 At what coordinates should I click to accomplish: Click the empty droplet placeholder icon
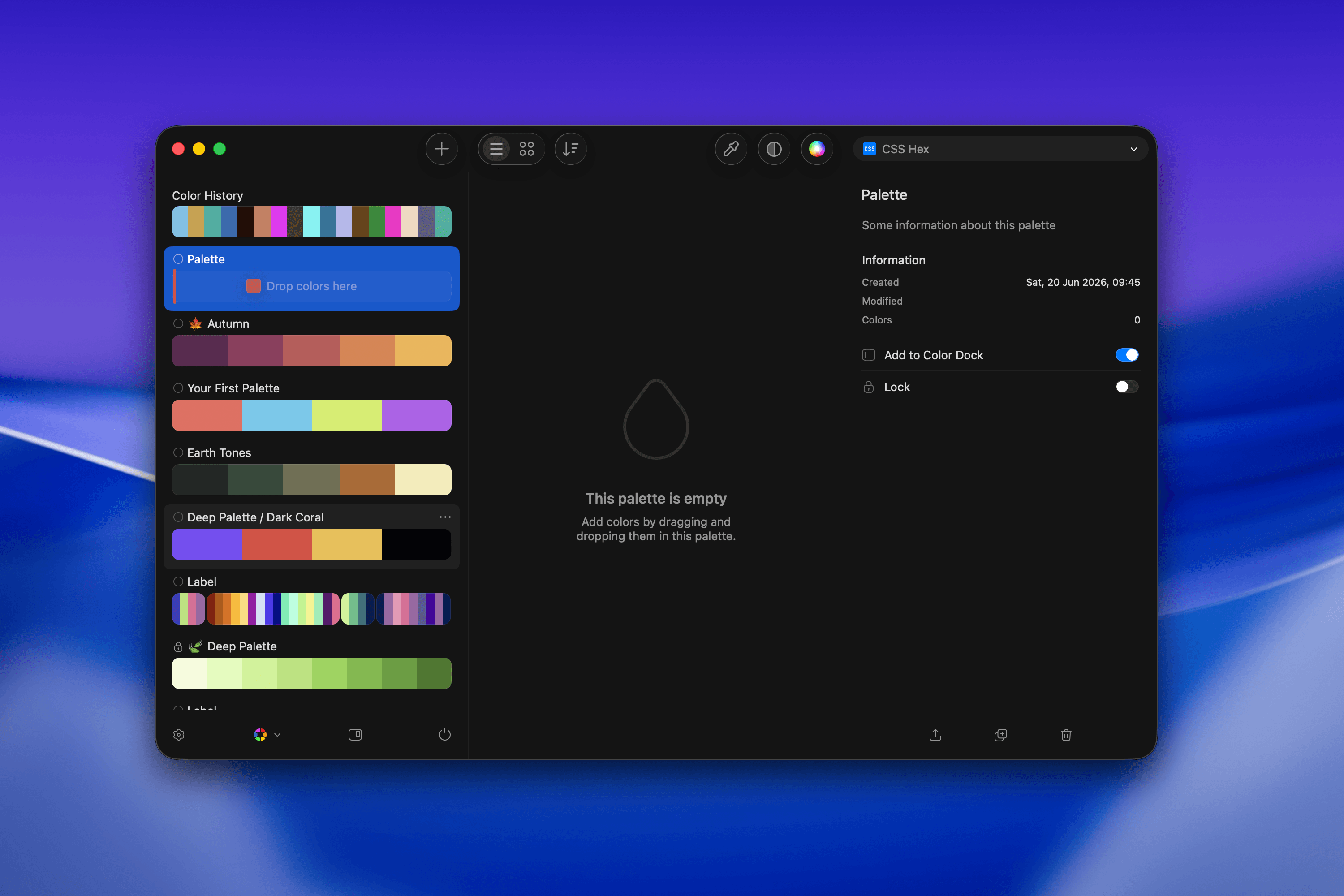(x=656, y=419)
